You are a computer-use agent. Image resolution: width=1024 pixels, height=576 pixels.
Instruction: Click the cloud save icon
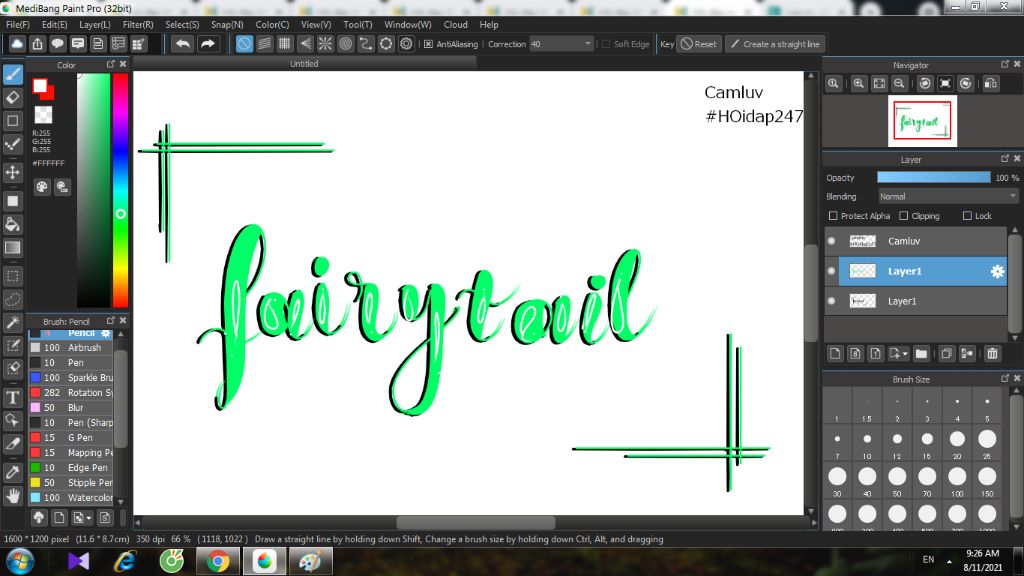pos(17,44)
